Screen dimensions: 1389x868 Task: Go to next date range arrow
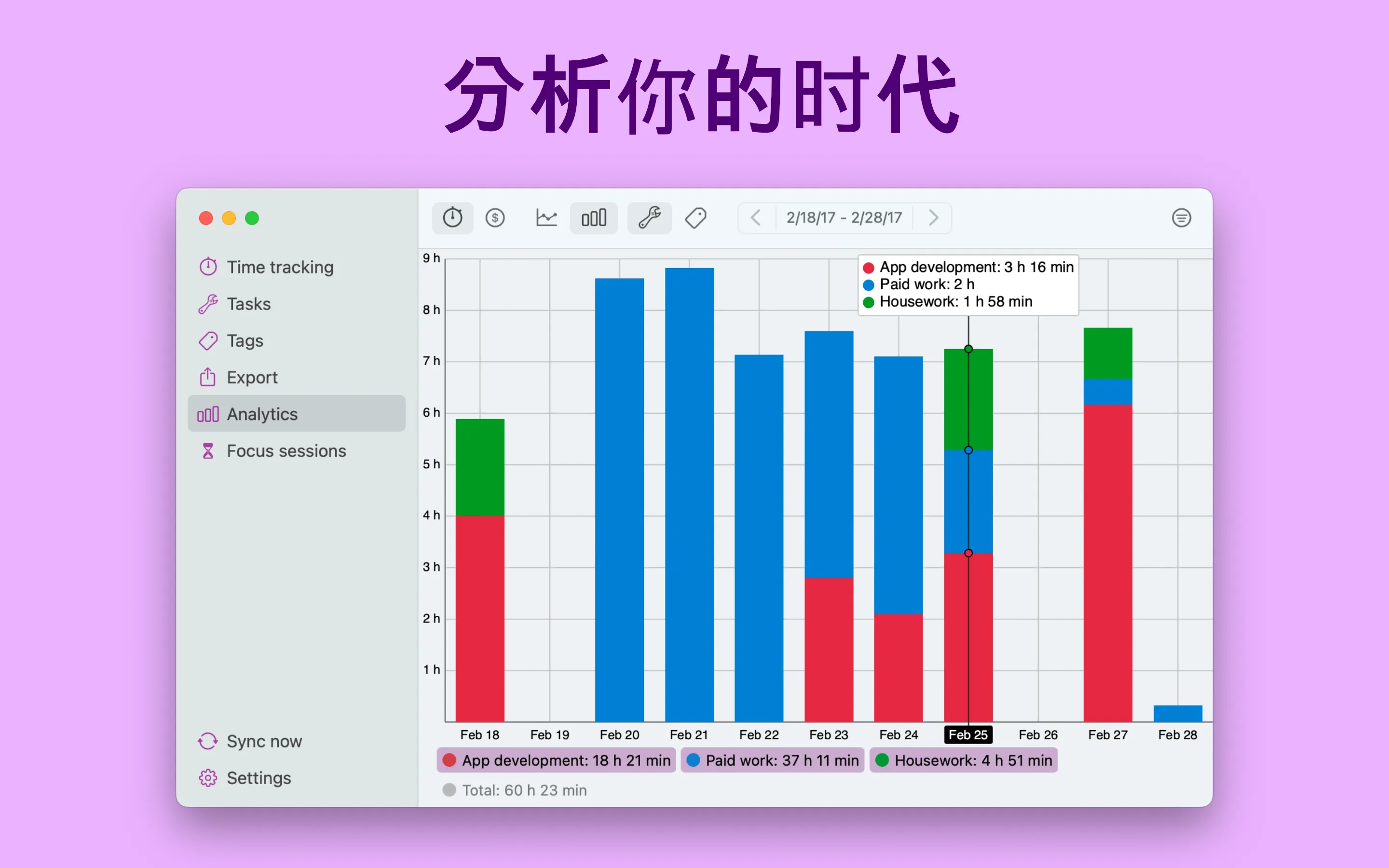tap(933, 217)
